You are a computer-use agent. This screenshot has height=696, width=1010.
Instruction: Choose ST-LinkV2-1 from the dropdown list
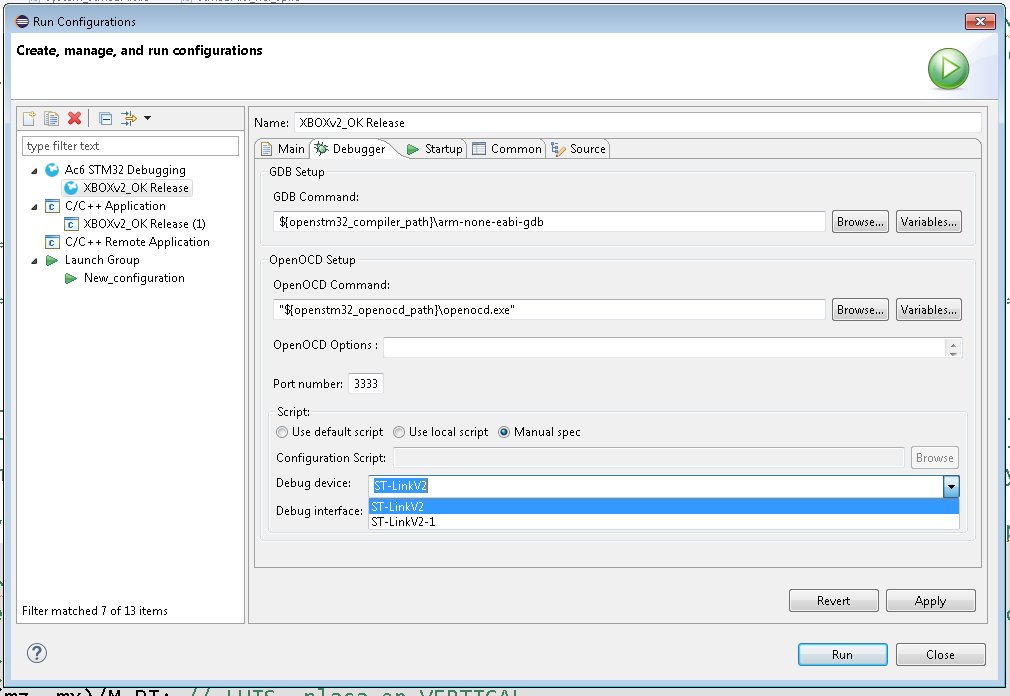663,522
